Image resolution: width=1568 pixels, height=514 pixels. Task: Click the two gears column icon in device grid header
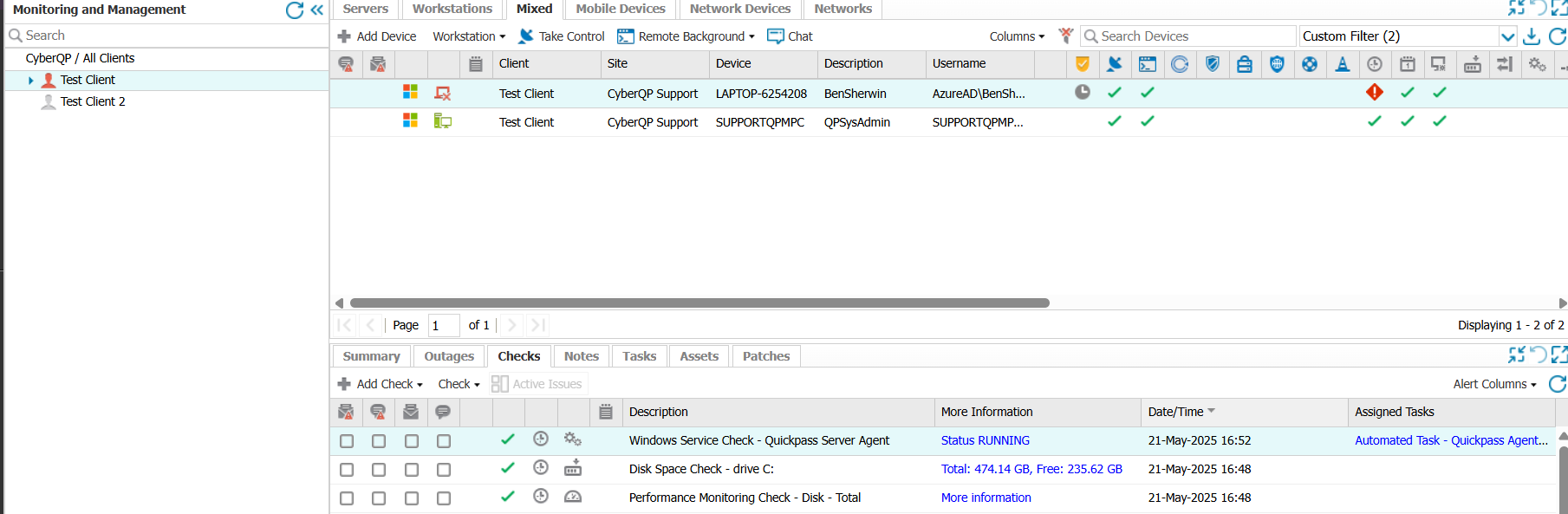pyautogui.click(x=1538, y=64)
